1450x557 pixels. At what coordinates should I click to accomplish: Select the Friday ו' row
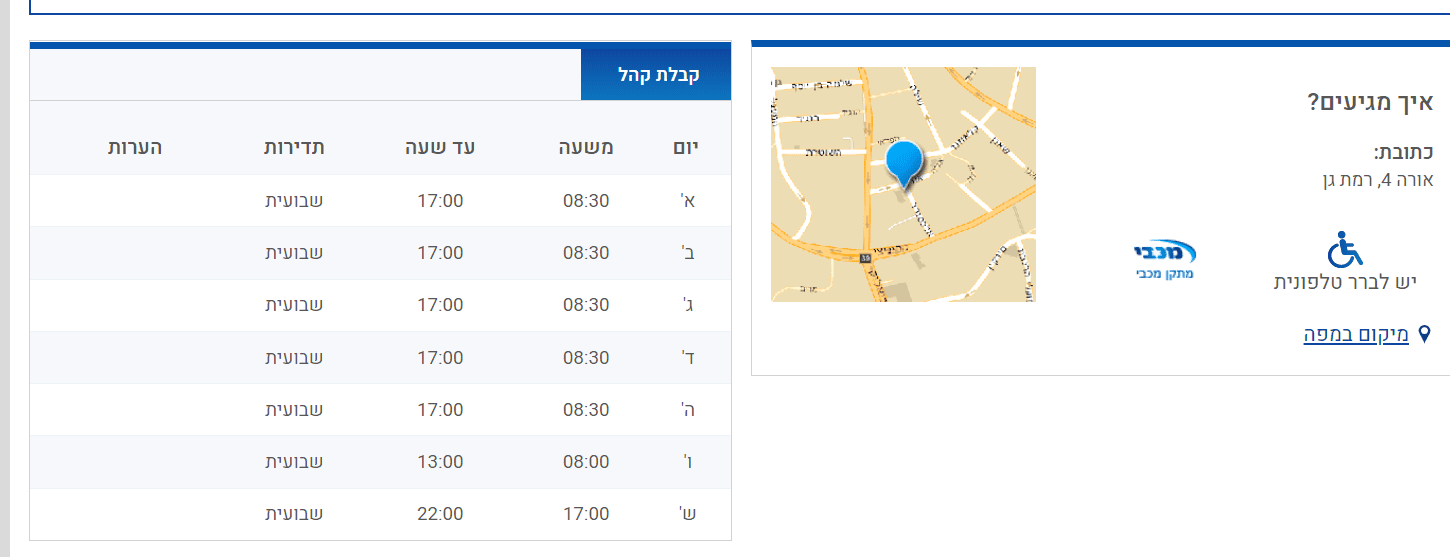click(x=380, y=462)
